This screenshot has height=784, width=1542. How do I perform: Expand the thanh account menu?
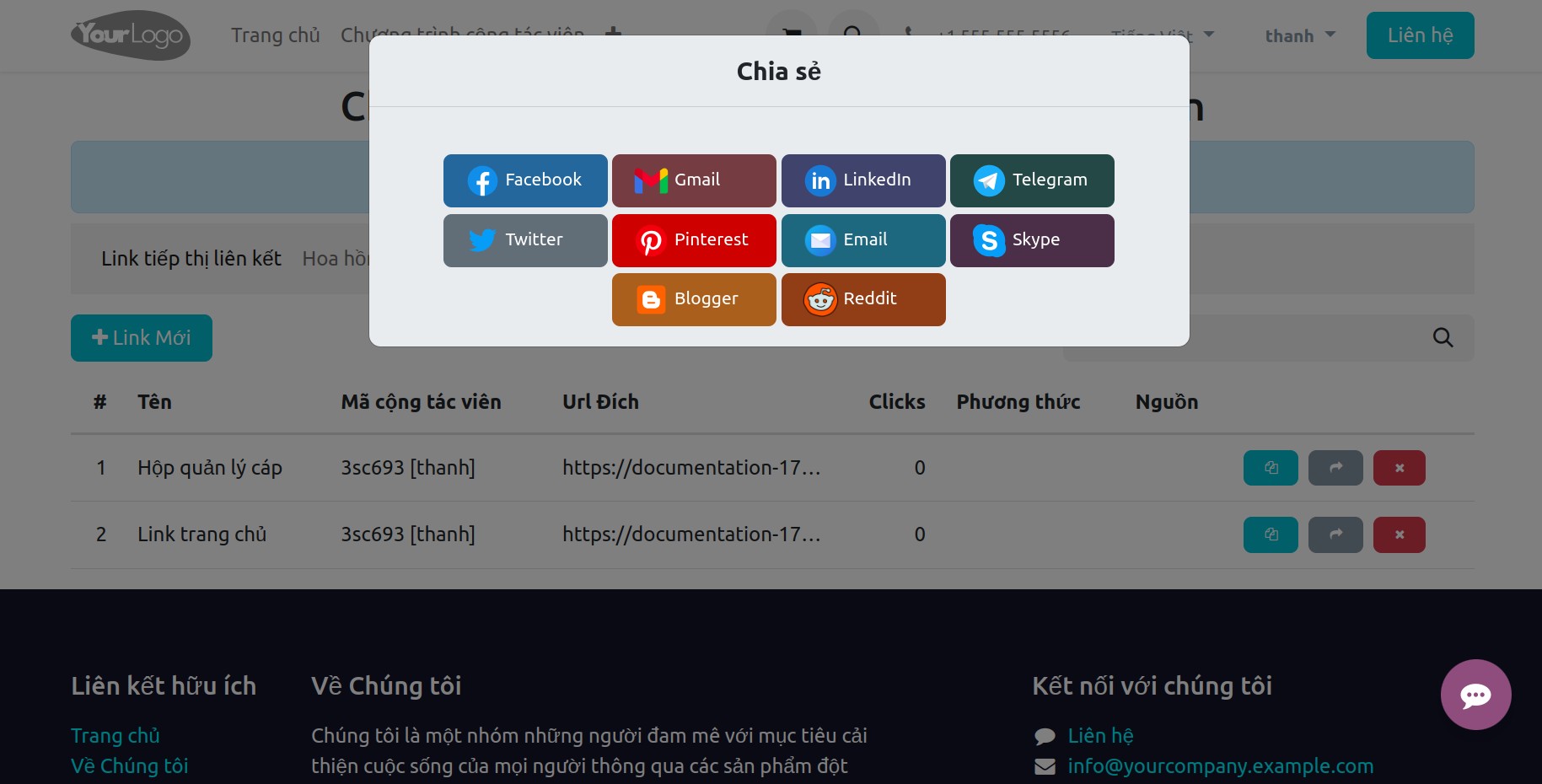tap(1299, 35)
